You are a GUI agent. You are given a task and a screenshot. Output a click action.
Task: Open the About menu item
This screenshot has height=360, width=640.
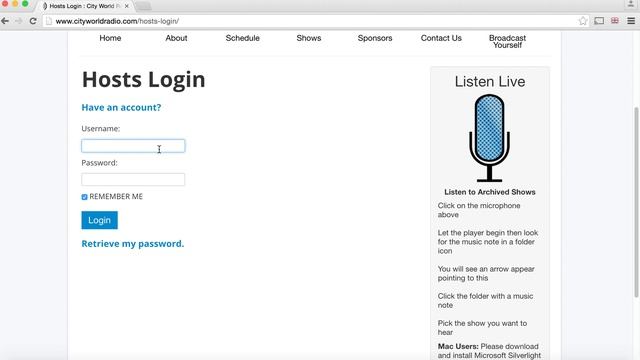[x=176, y=38]
